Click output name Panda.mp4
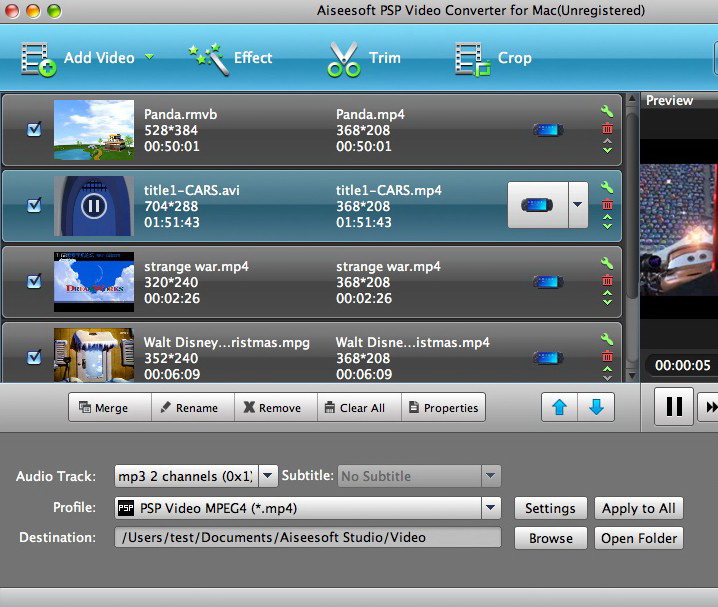This screenshot has width=718, height=607. point(370,114)
